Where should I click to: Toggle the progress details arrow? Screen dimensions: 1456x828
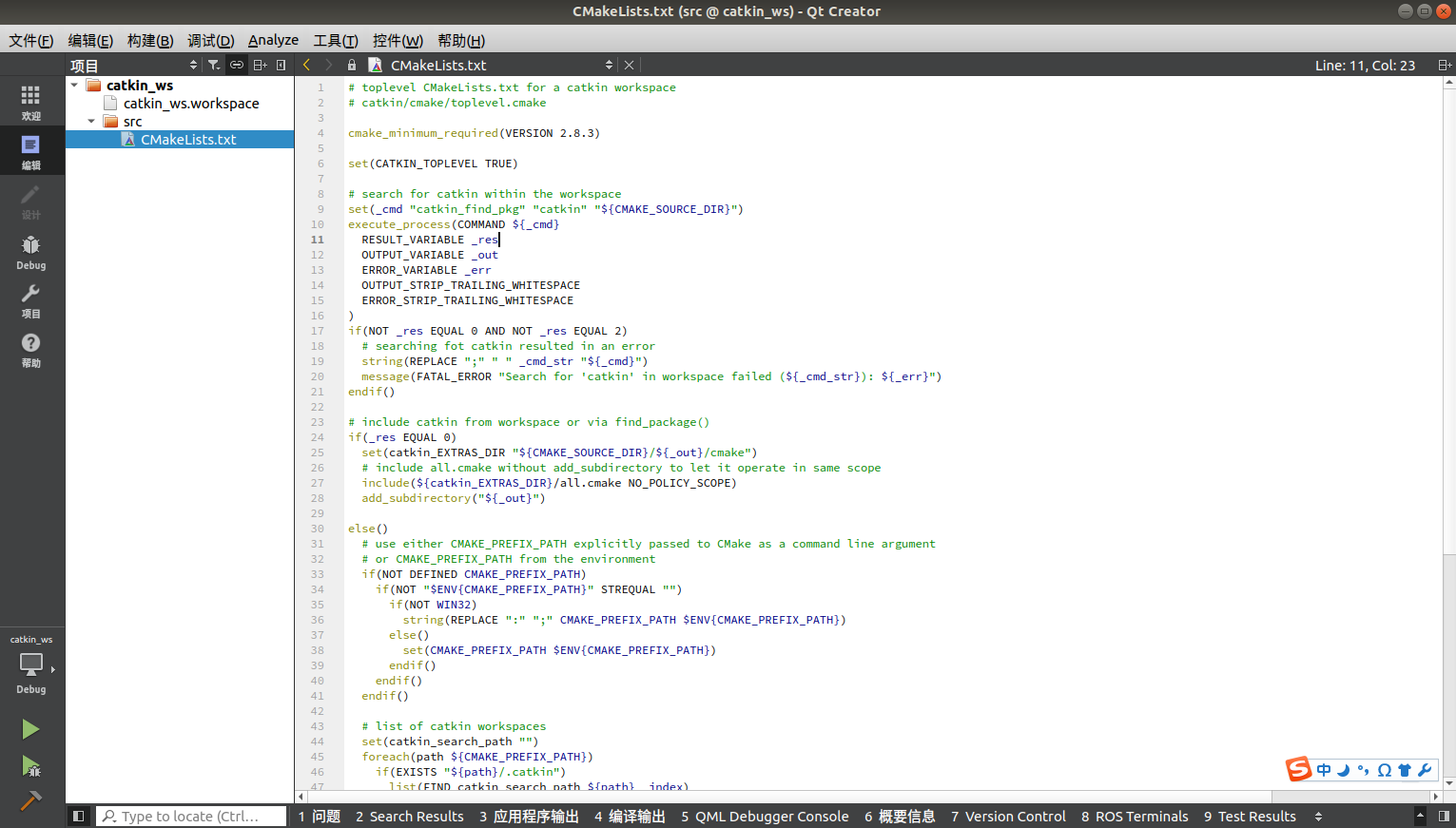1420,816
